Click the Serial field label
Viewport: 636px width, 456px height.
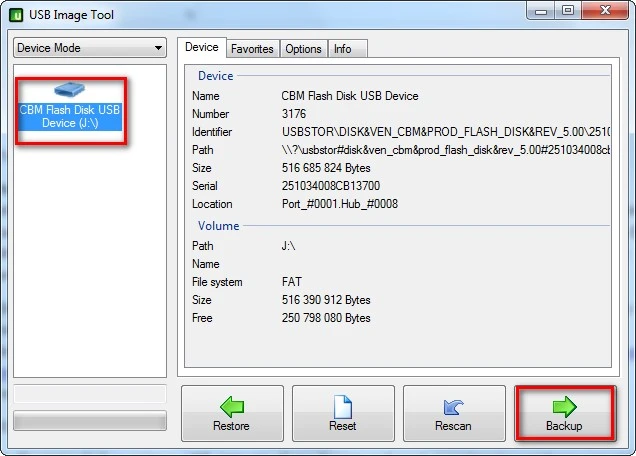(204, 186)
